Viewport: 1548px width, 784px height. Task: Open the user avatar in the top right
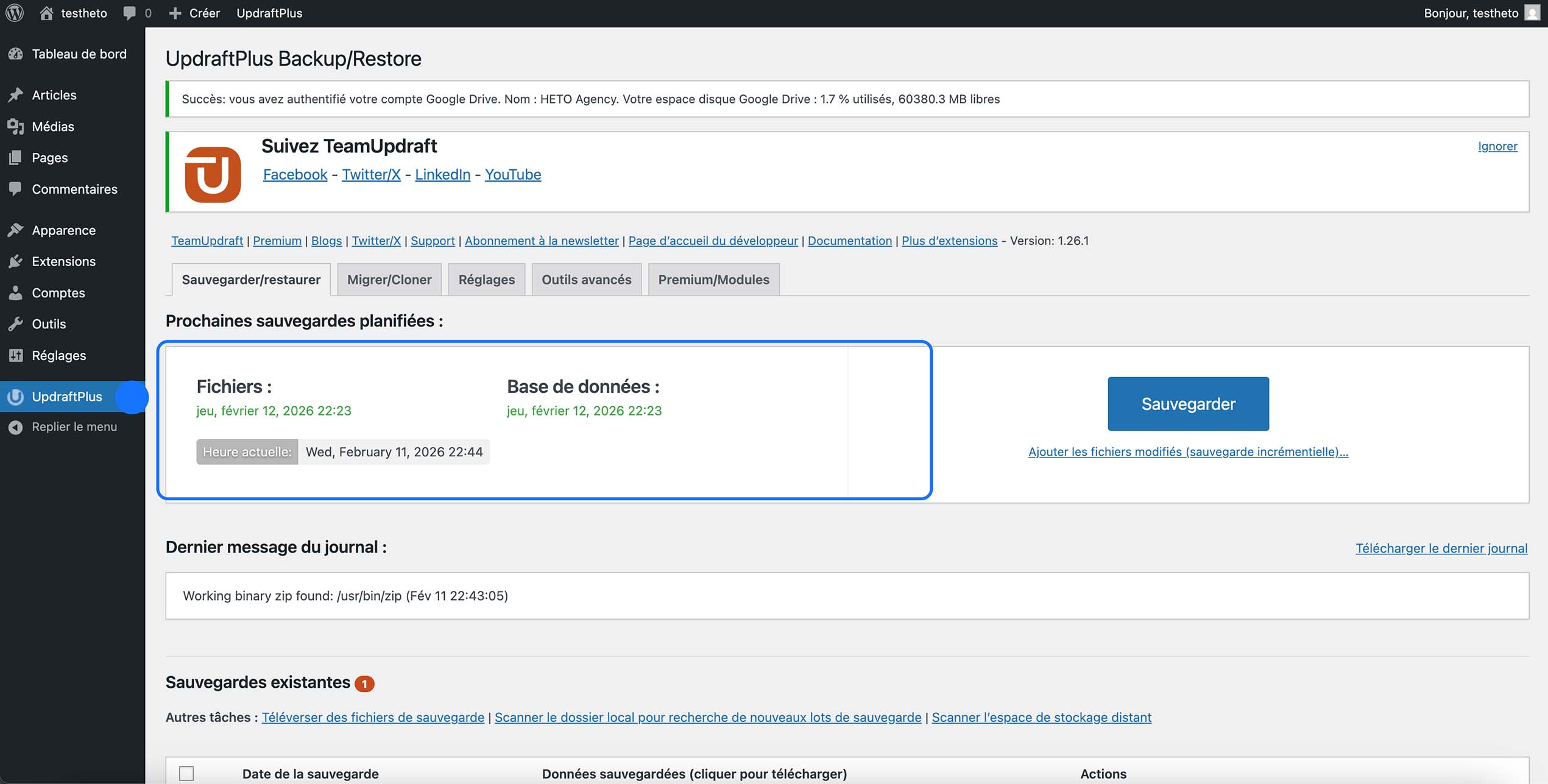pos(1532,13)
